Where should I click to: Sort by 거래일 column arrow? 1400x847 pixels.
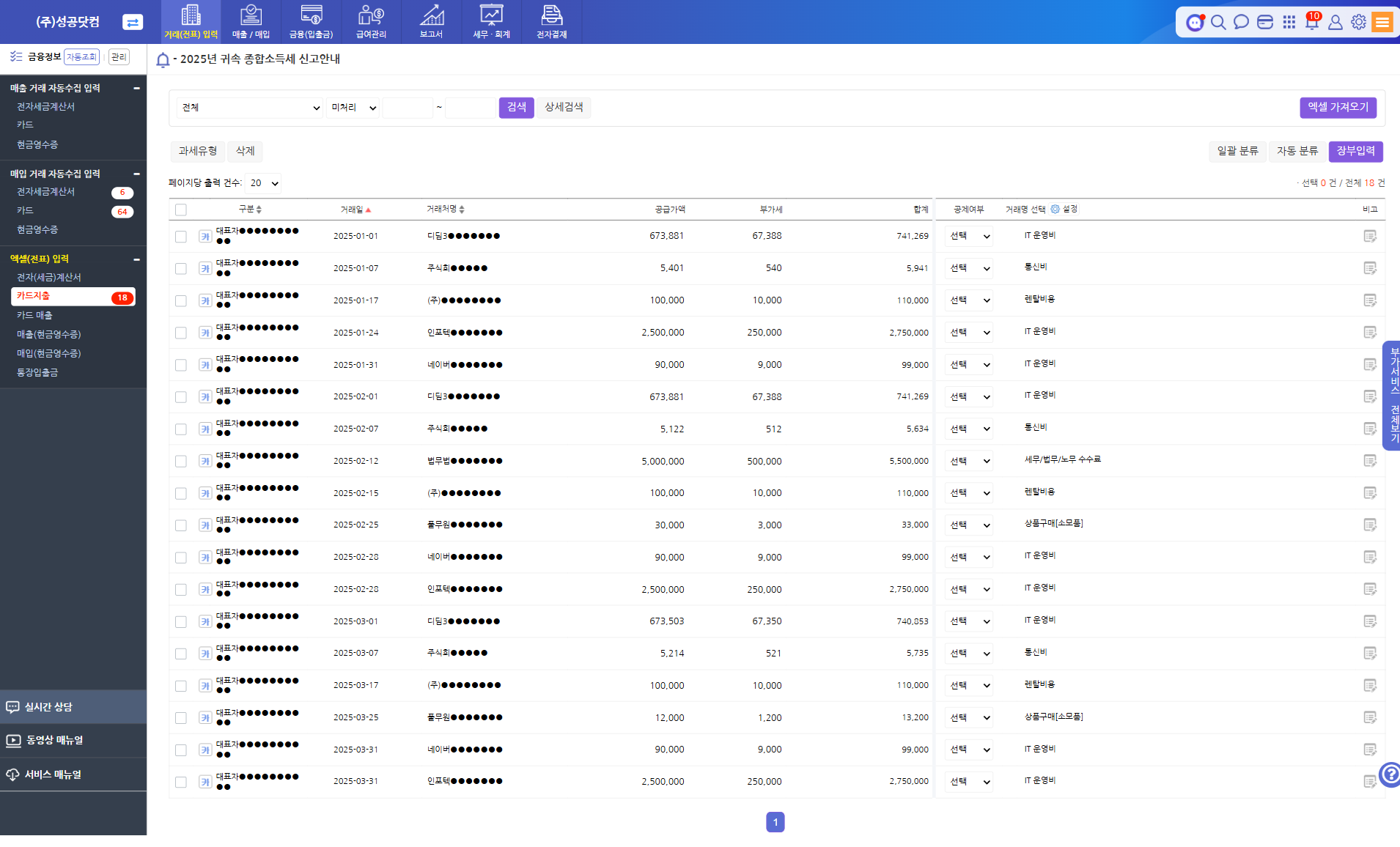tap(368, 210)
